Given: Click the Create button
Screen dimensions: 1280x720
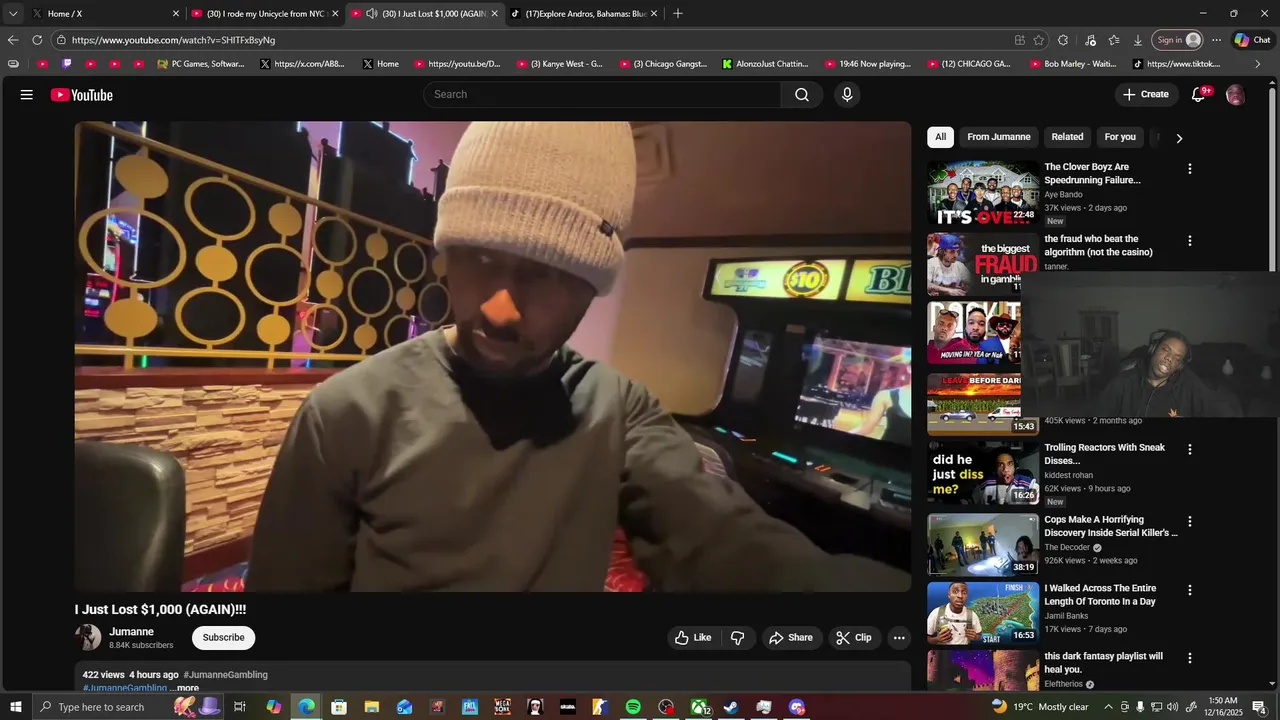Looking at the screenshot, I should click(1146, 95).
